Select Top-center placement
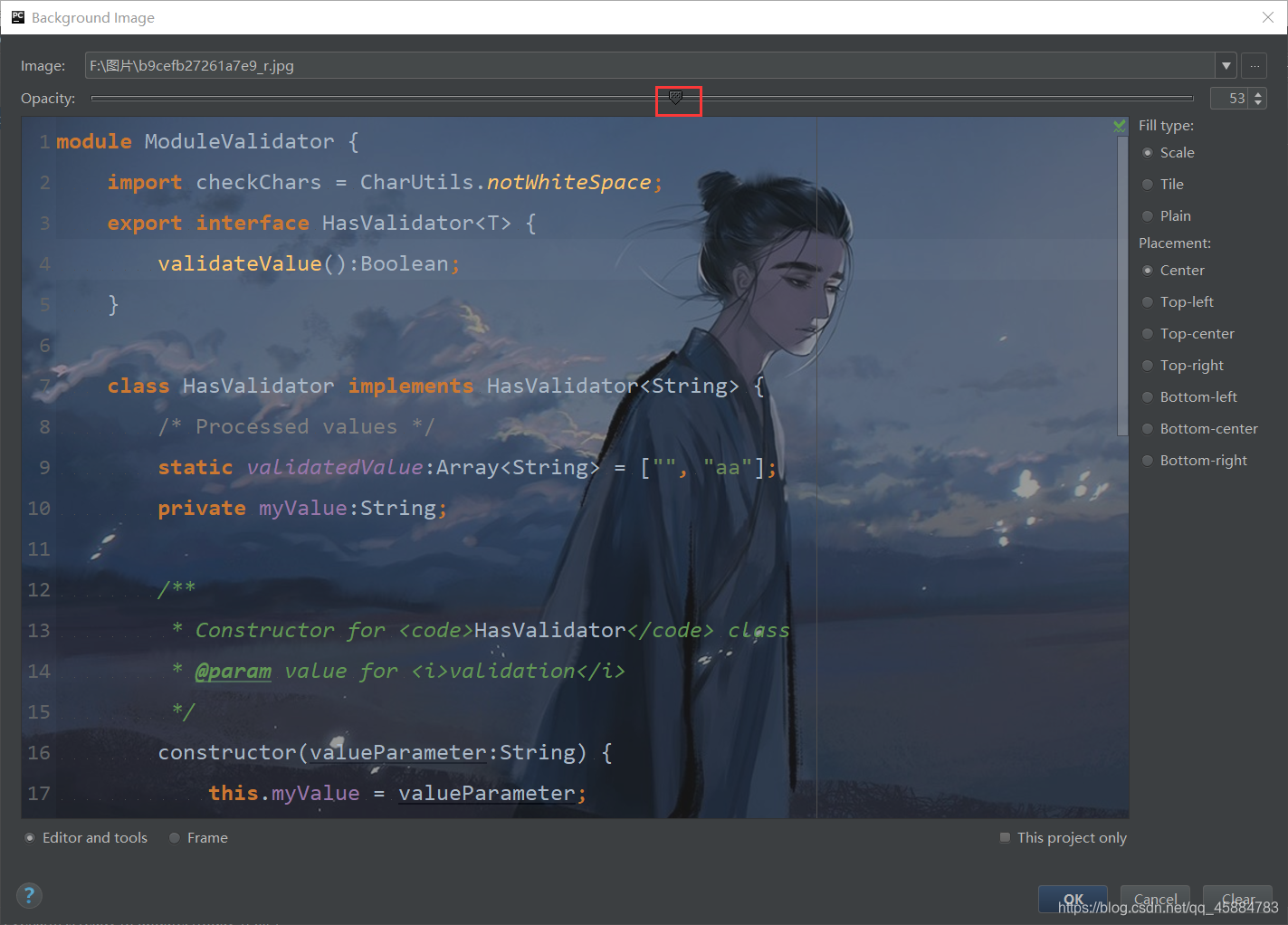Screen dimensions: 1288x925 (x=1188, y=334)
